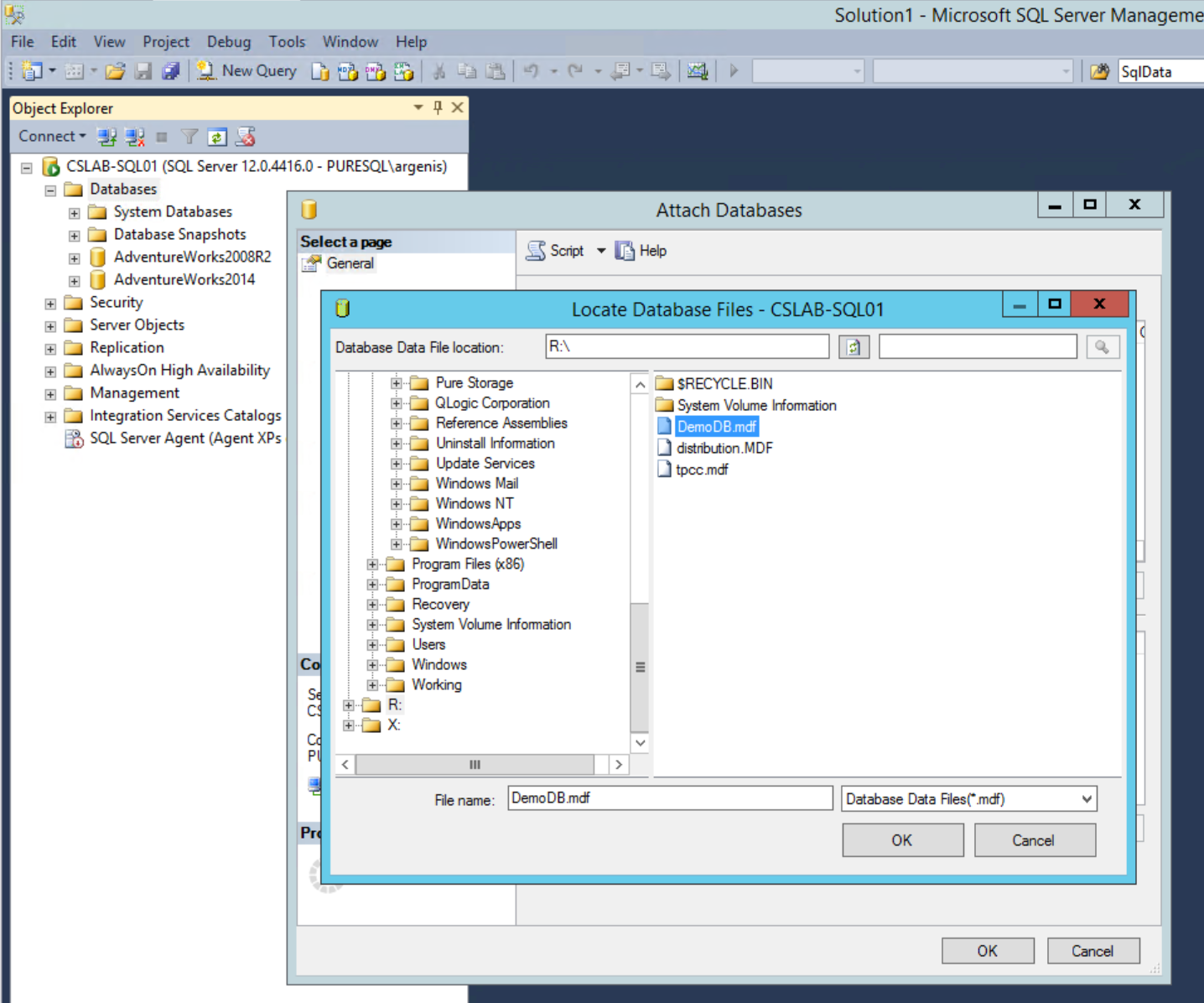Click Disconnect icon in Object Explorer toolbar
This screenshot has width=1204, height=1003.
(134, 137)
